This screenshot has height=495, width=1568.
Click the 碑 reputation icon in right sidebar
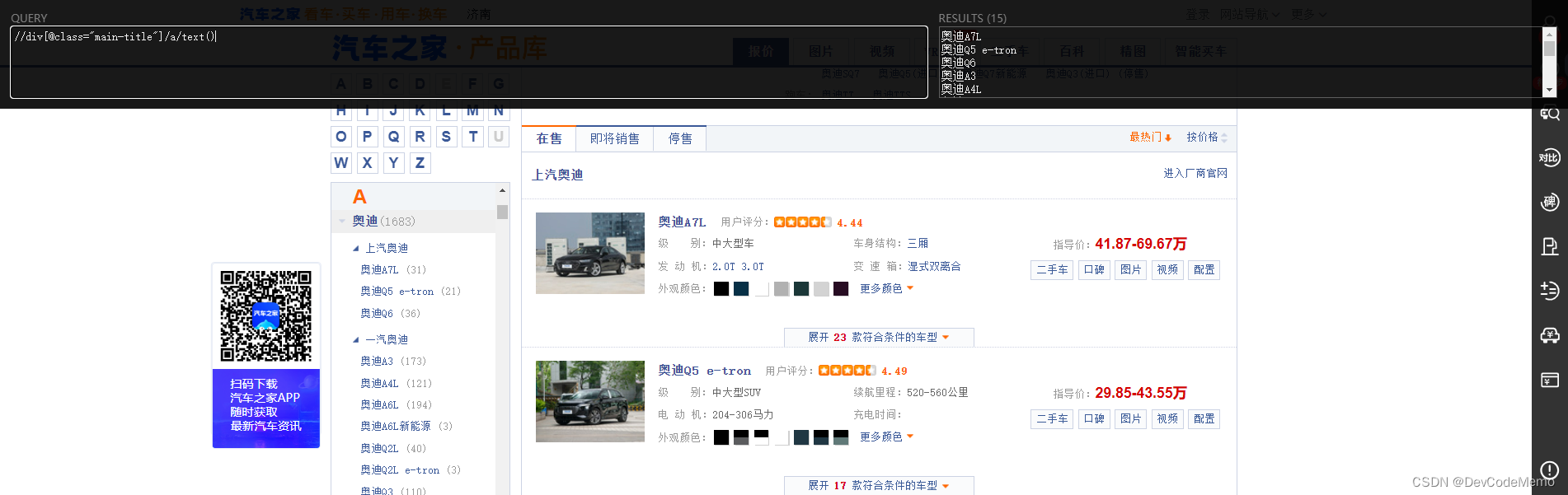[x=1549, y=202]
